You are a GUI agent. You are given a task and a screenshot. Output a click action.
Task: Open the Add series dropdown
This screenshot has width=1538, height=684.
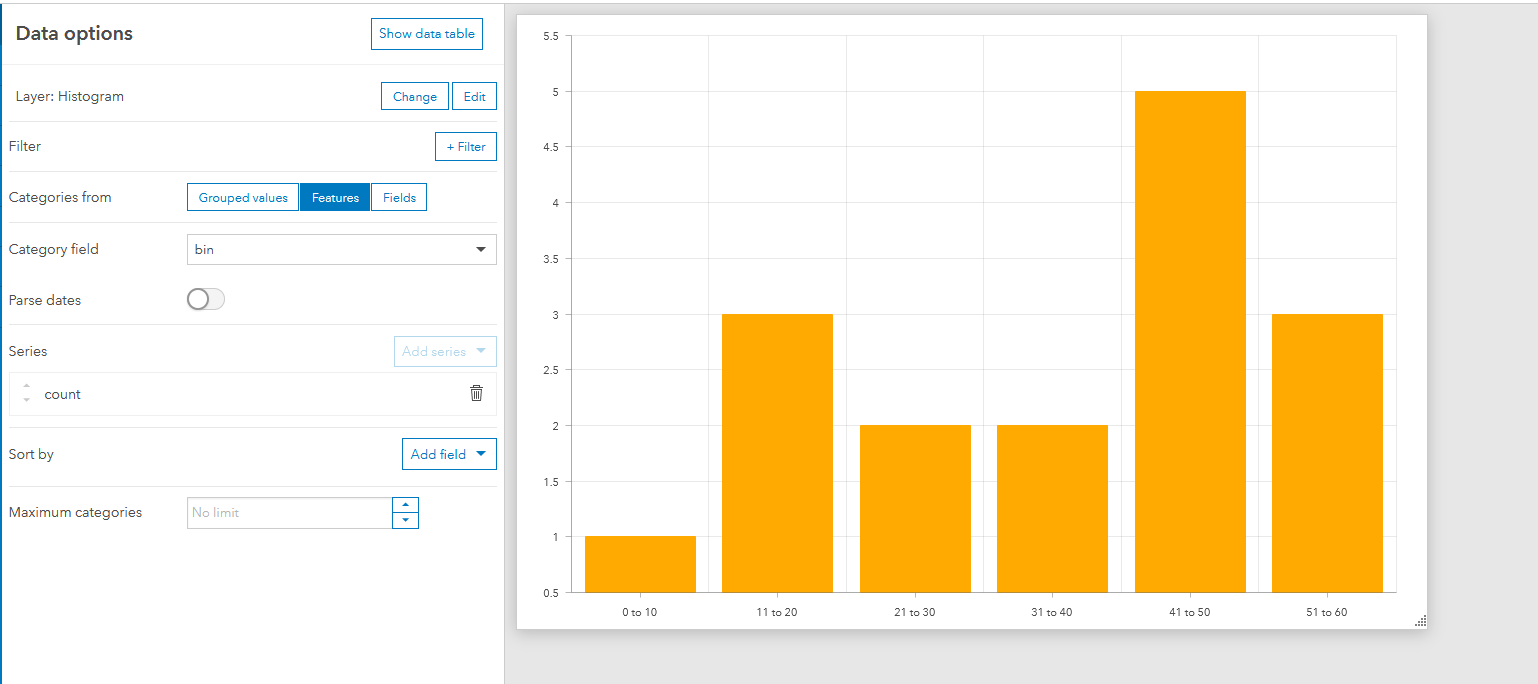pyautogui.click(x=445, y=351)
